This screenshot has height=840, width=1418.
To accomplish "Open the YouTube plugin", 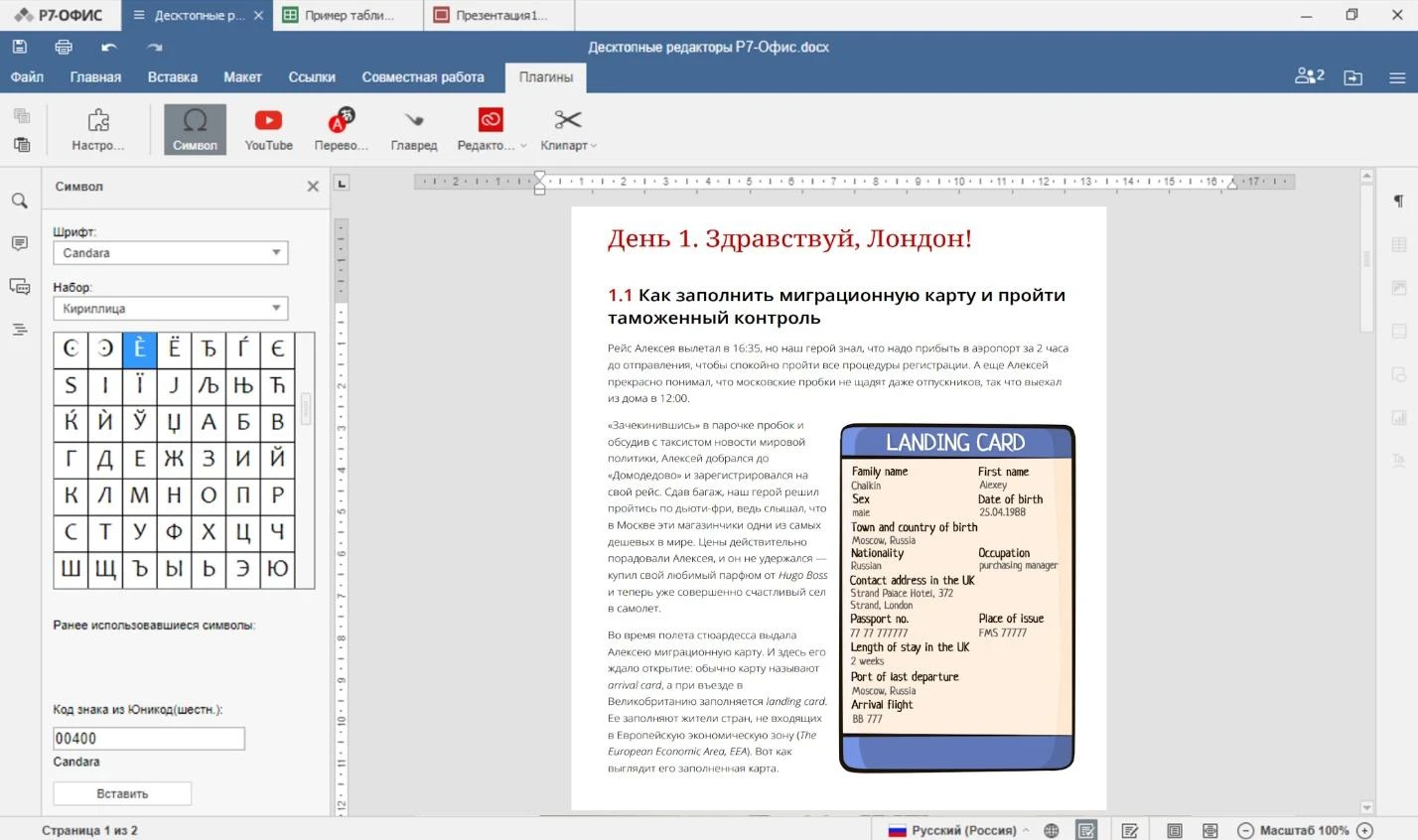I will click(268, 129).
